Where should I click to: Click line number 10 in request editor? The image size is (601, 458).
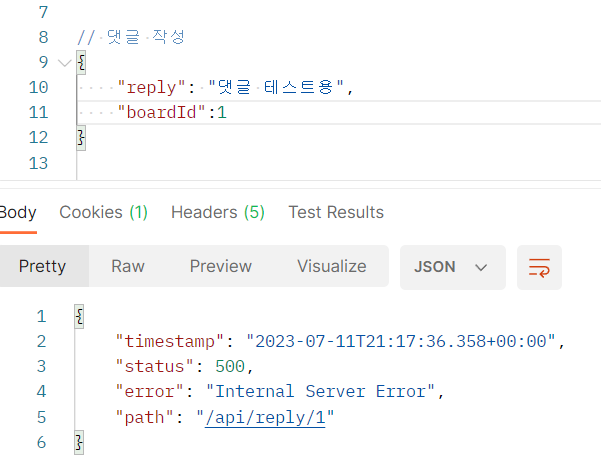(38, 87)
